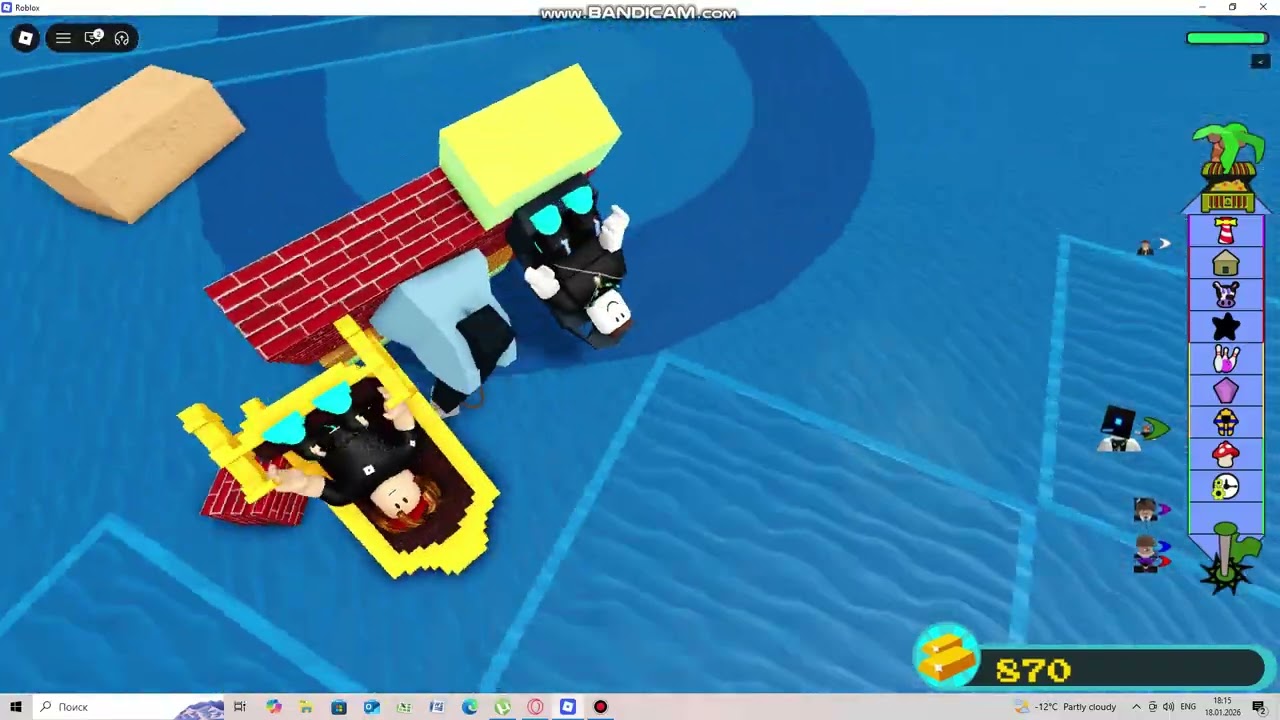Open the volume control in the tray

point(1168,707)
